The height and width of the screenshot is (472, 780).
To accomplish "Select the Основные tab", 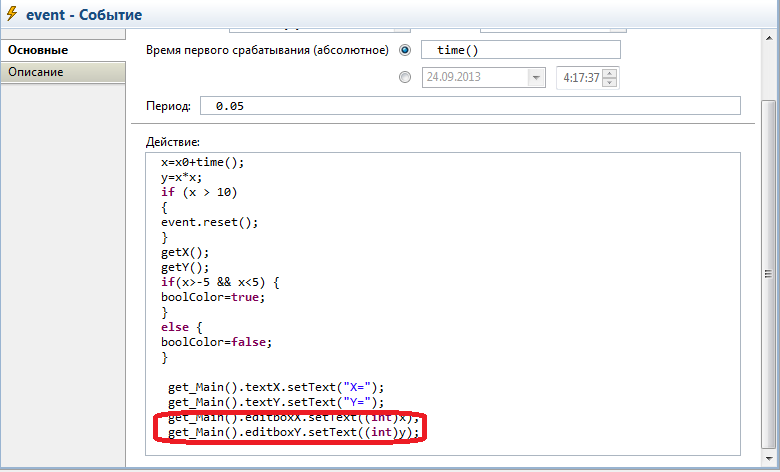I will [63, 50].
